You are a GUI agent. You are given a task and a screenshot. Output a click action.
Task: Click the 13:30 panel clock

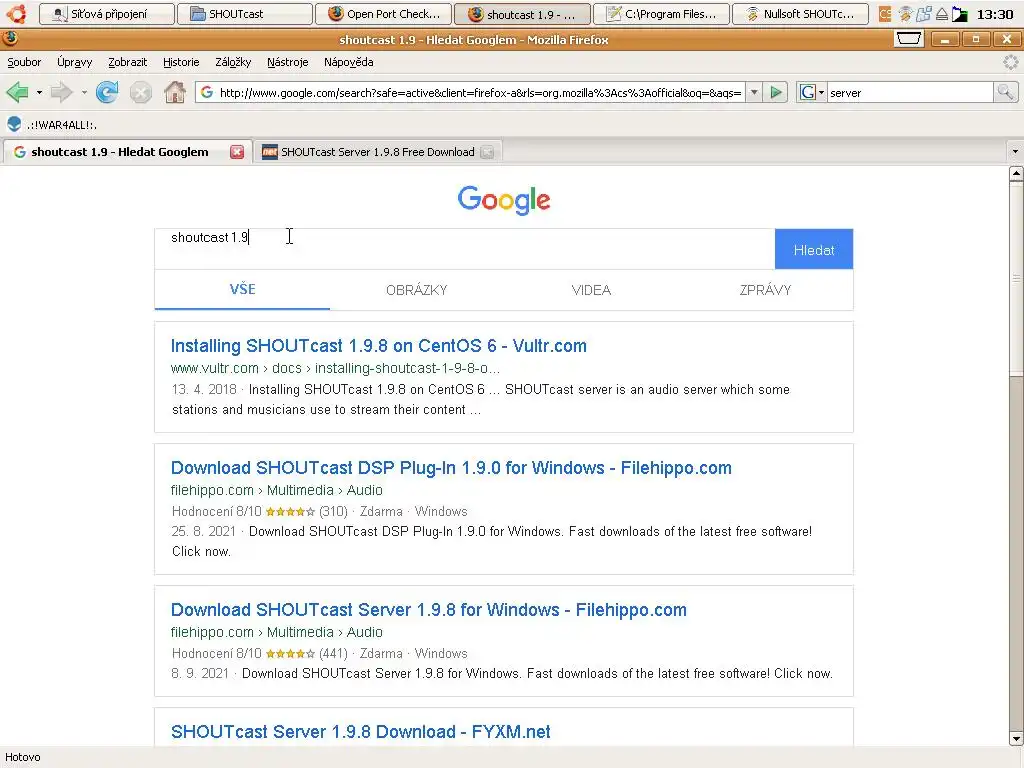coord(995,14)
